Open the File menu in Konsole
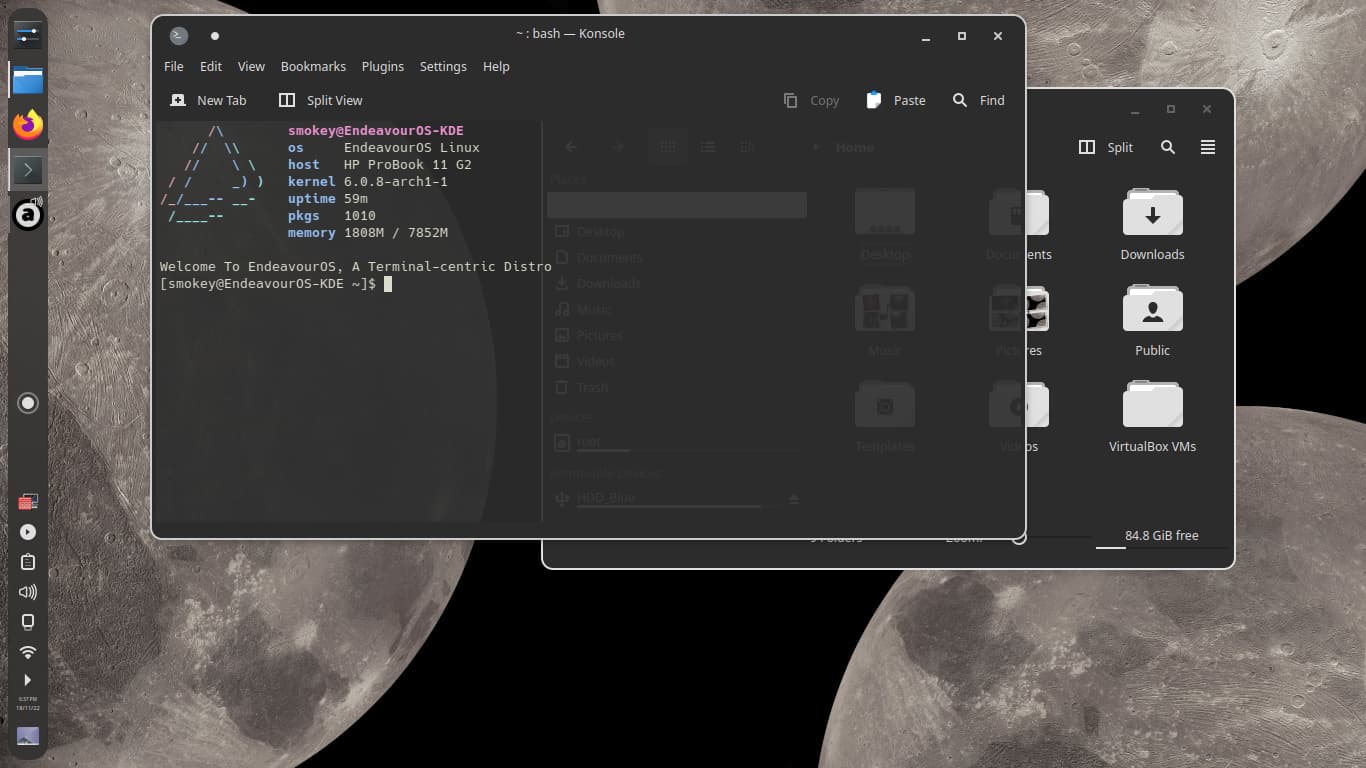 174,67
